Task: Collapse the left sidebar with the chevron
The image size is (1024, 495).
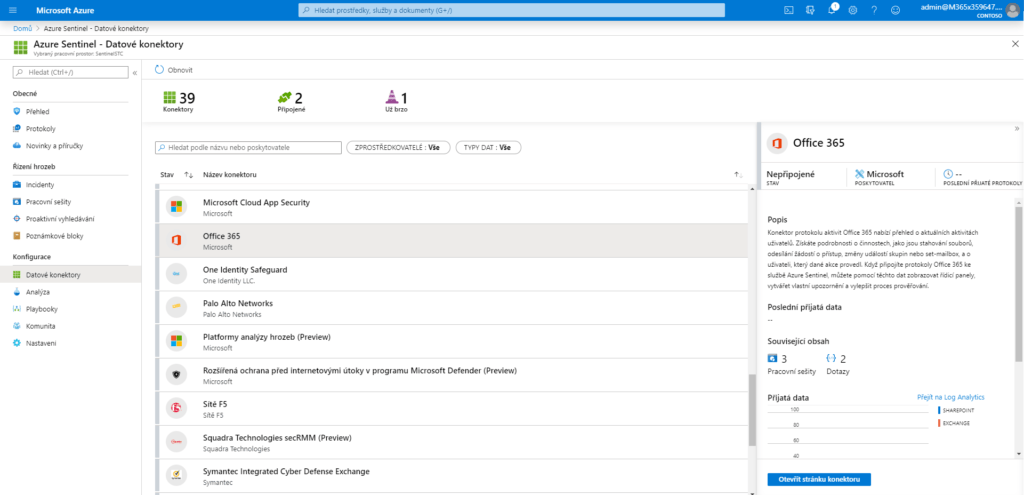Action: point(135,72)
